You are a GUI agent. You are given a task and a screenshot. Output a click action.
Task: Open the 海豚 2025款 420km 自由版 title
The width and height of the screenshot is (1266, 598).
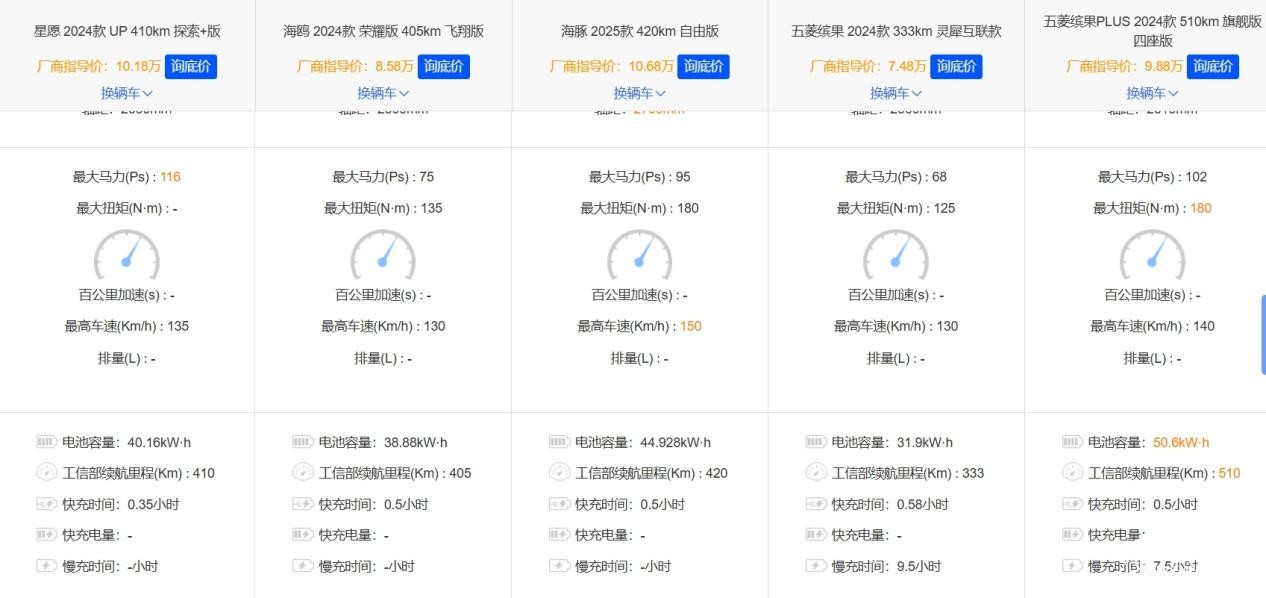tap(640, 31)
